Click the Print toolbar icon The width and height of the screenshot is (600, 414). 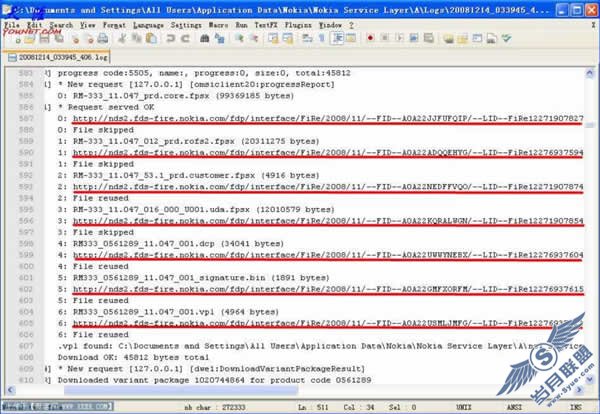coord(103,39)
